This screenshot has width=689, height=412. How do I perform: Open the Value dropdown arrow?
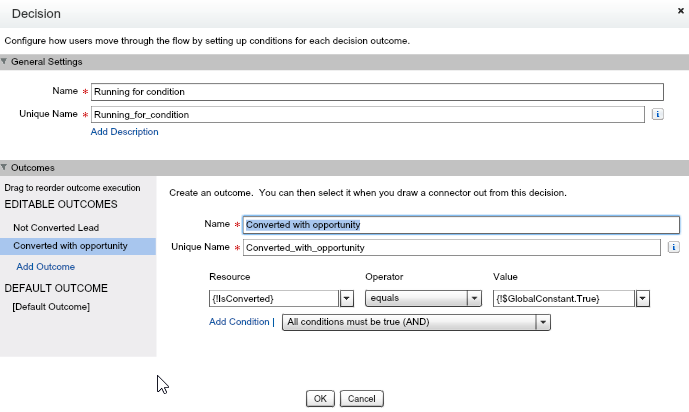(643, 298)
